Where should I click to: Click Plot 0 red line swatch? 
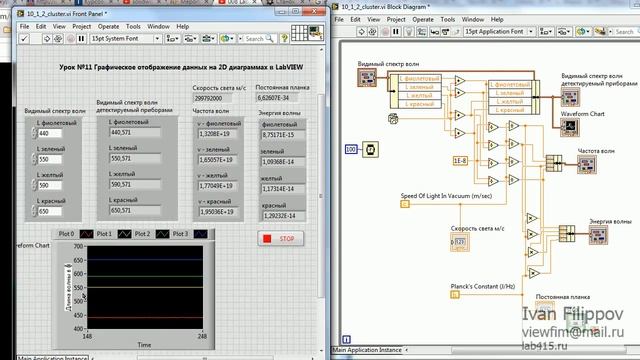click(86, 234)
